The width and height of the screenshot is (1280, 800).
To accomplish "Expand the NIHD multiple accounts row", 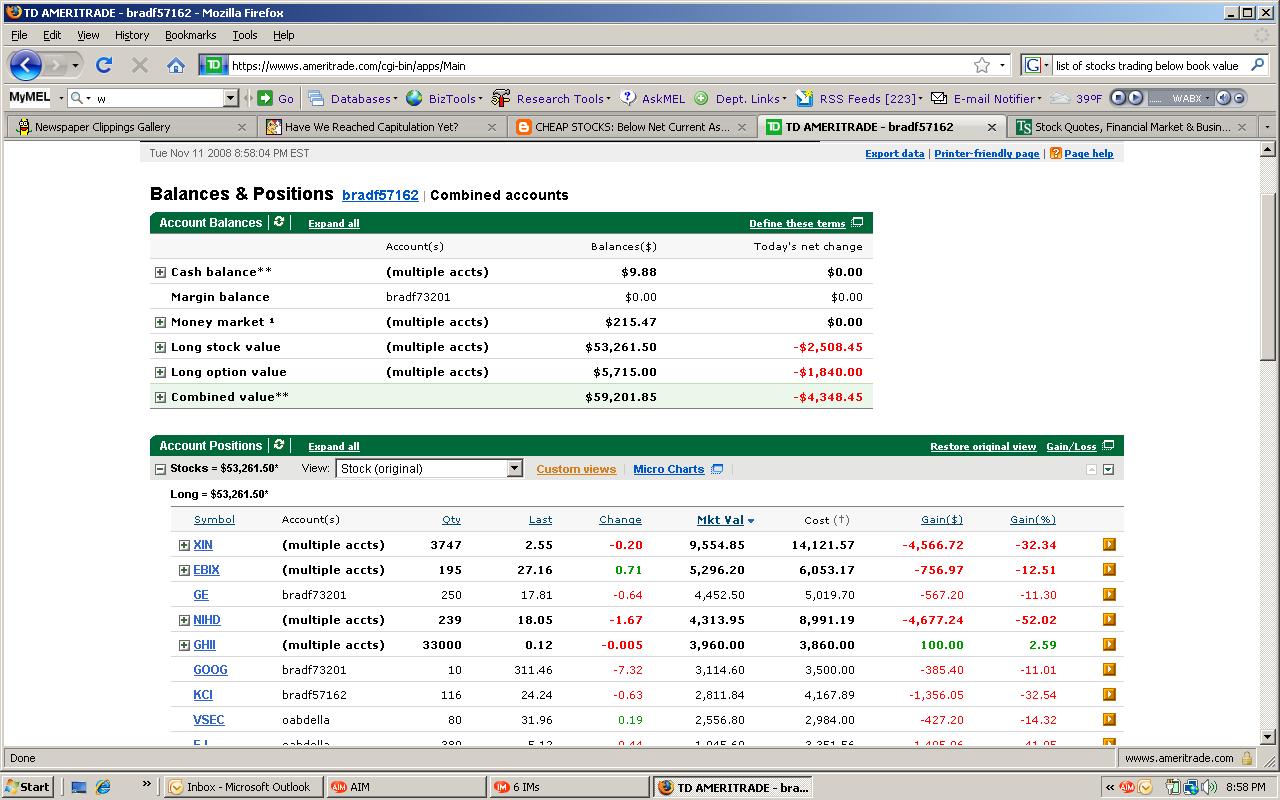I will click(x=184, y=620).
